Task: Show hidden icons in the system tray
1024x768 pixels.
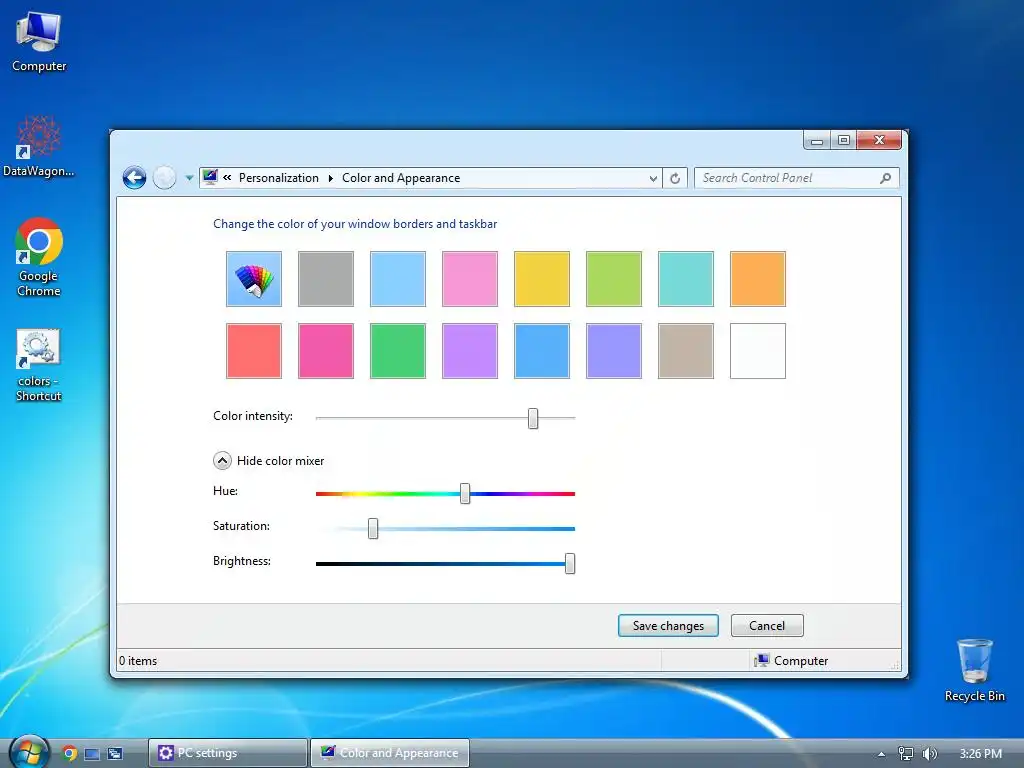Action: pyautogui.click(x=881, y=754)
